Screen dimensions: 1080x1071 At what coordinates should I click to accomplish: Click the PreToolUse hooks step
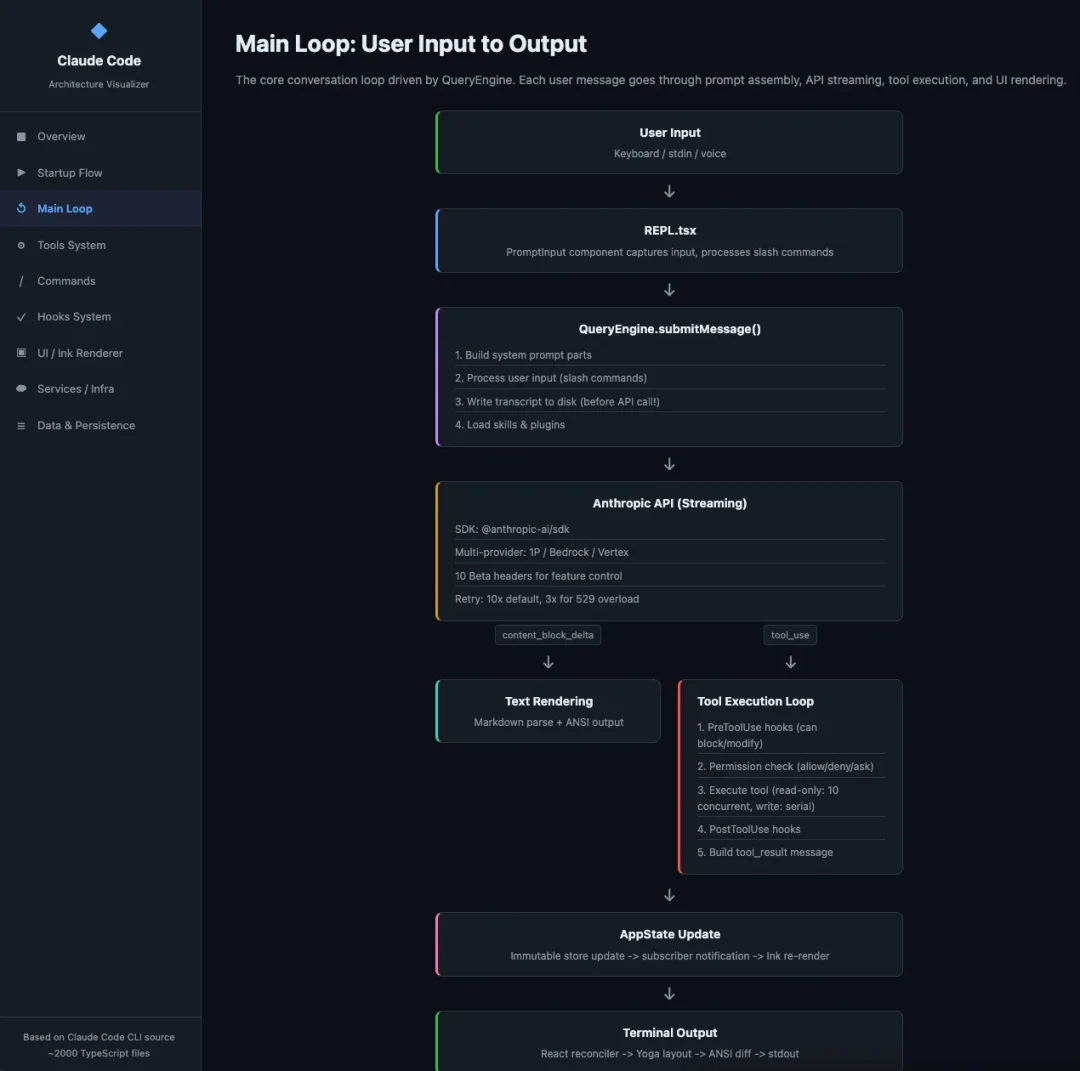pyautogui.click(x=791, y=735)
